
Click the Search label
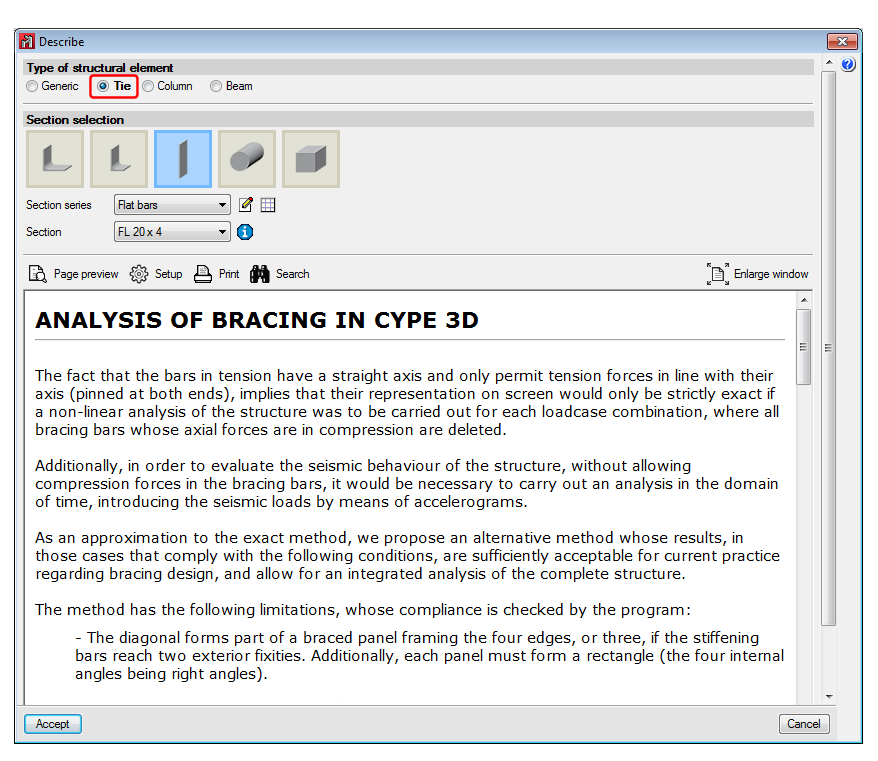(292, 274)
